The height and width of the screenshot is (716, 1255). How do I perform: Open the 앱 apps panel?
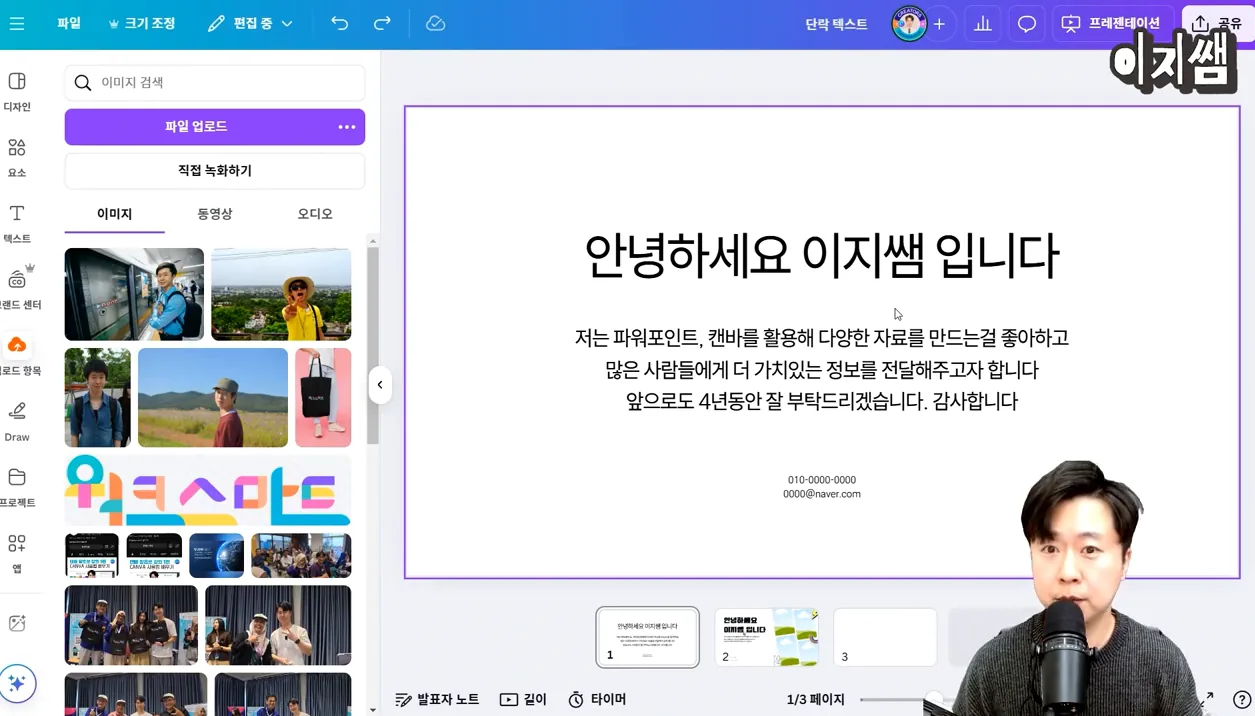(17, 553)
